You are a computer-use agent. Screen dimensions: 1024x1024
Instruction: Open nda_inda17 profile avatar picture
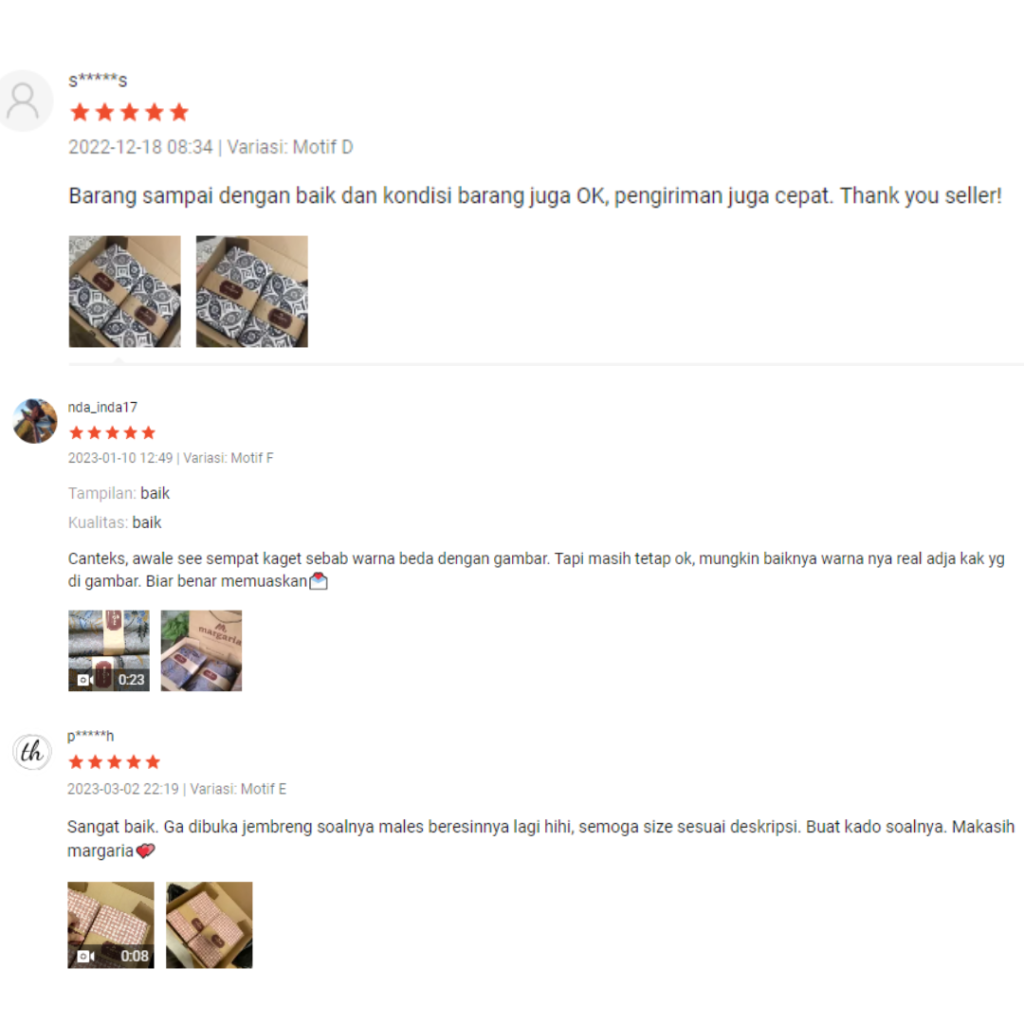(35, 421)
